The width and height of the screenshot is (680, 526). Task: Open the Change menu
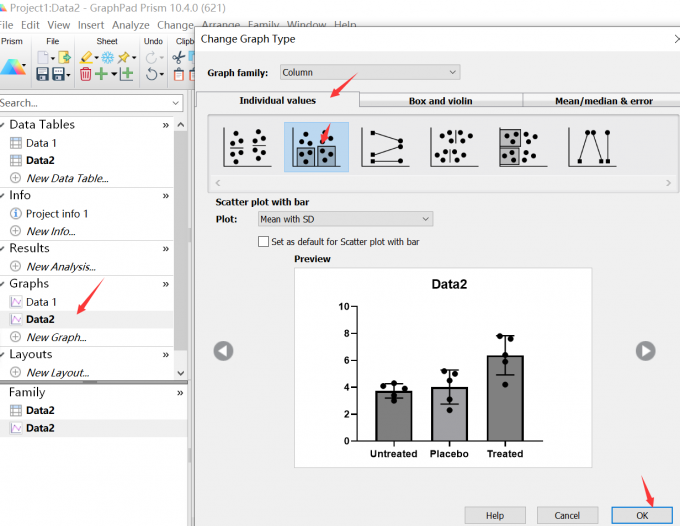175,25
